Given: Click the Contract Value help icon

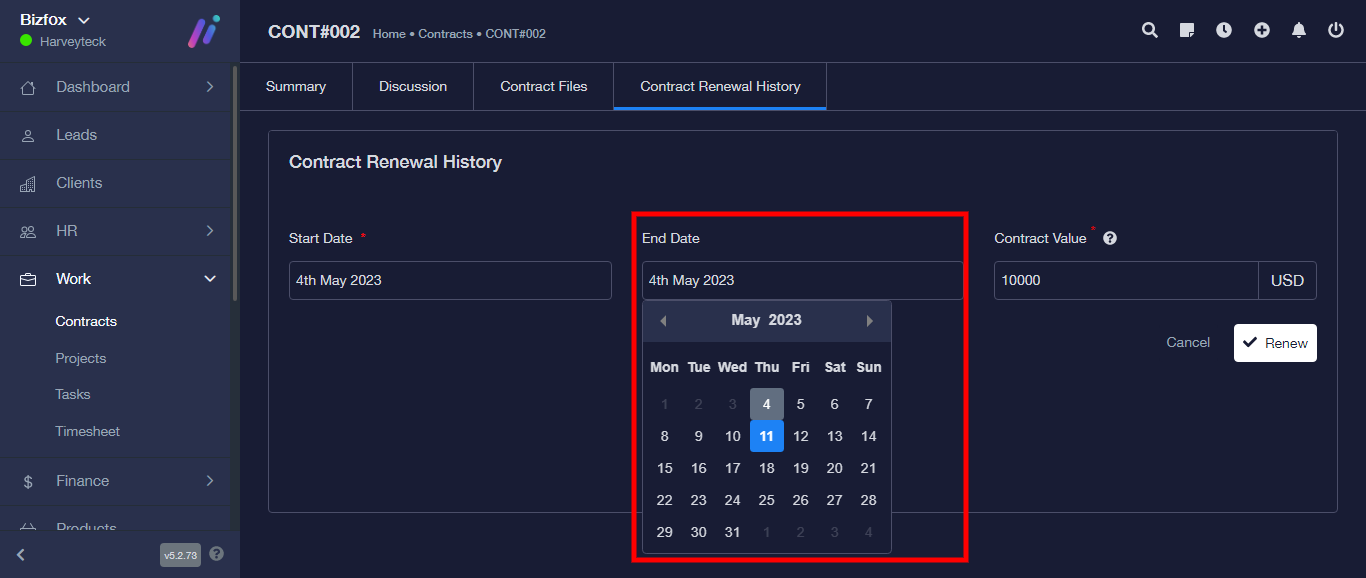Looking at the screenshot, I should 1110,239.
